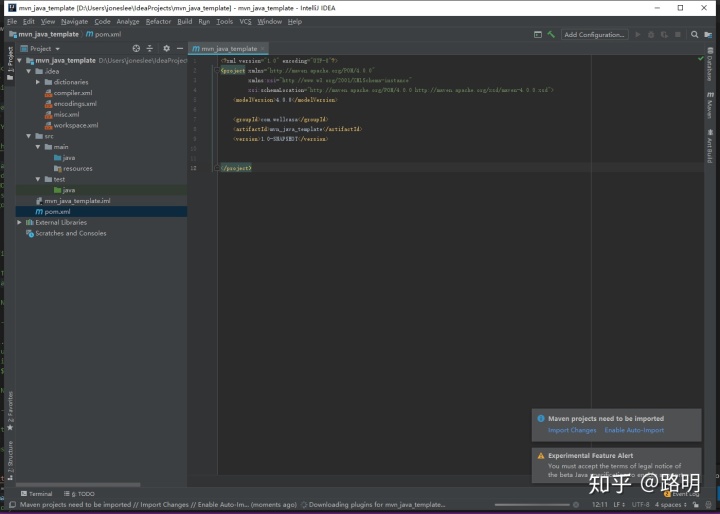The image size is (720, 514).
Task: Click the closing project tag on line 12
Action: coord(236,168)
